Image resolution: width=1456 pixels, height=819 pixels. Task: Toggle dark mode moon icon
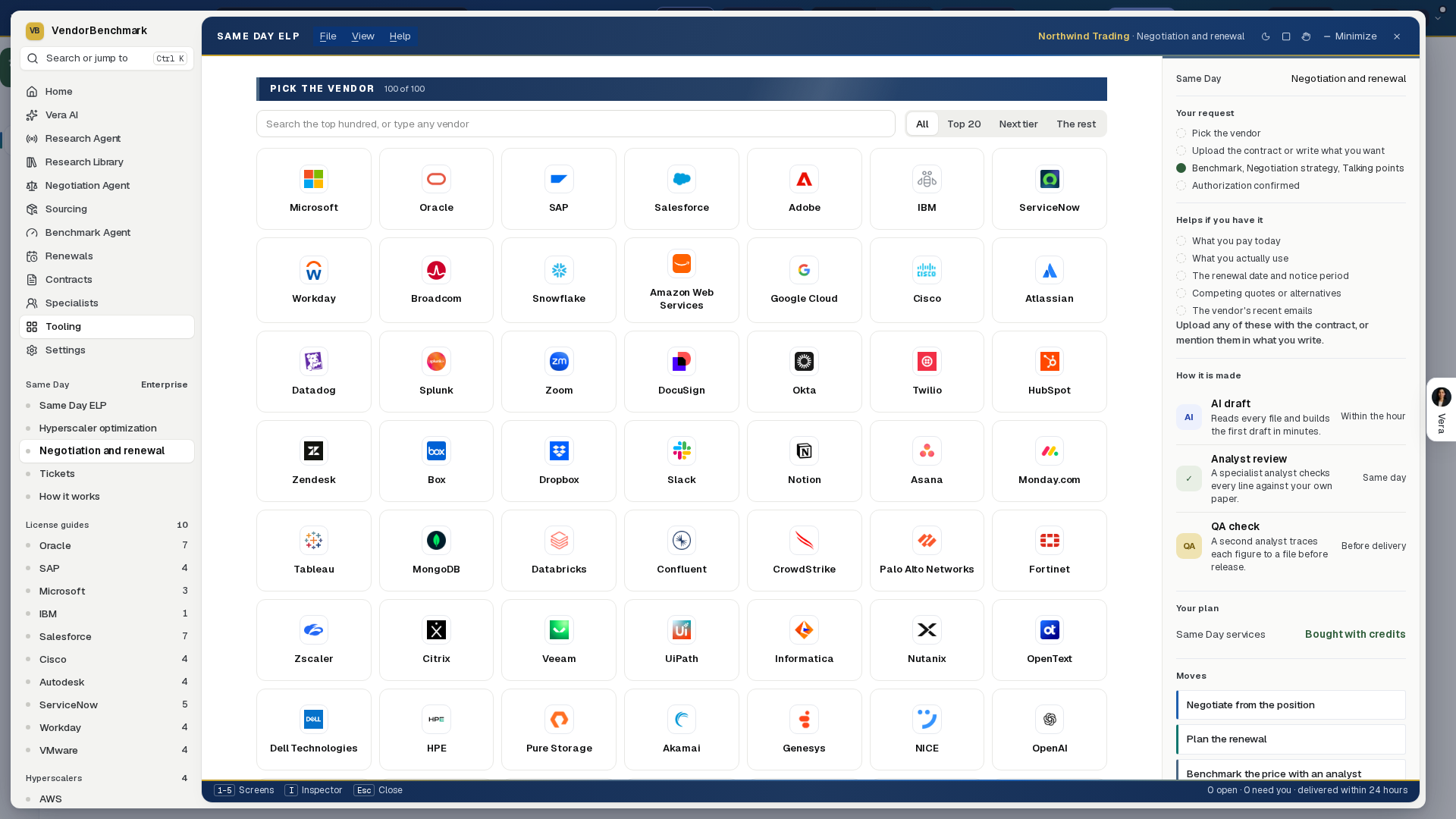(1266, 36)
